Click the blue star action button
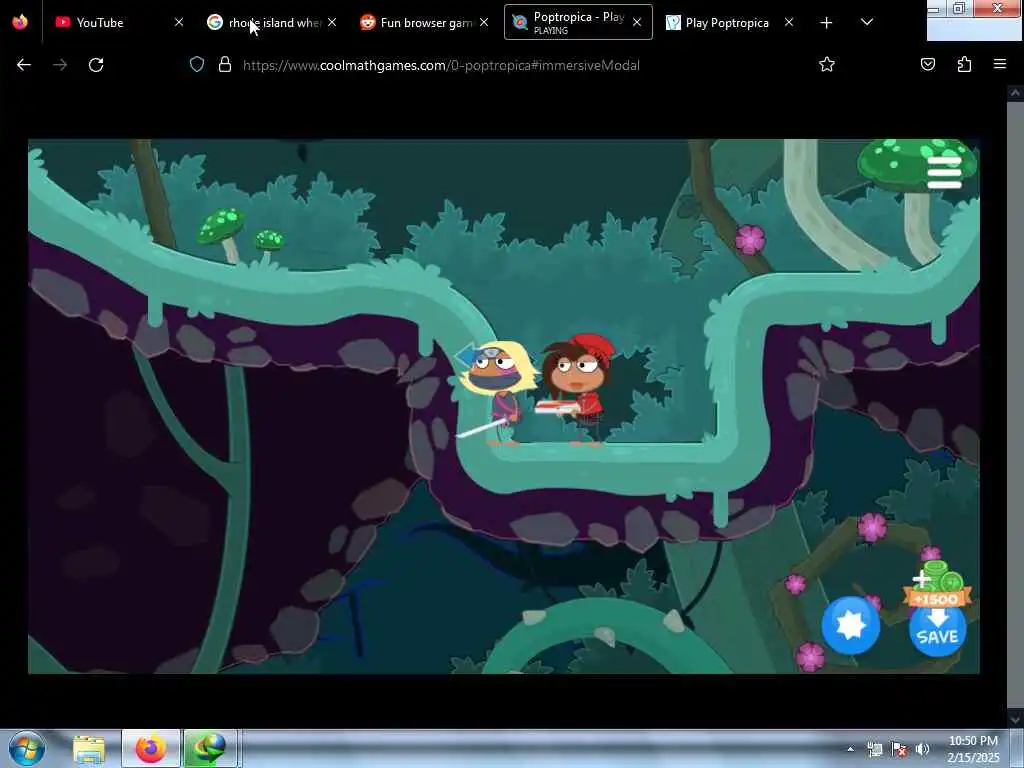 [850, 625]
